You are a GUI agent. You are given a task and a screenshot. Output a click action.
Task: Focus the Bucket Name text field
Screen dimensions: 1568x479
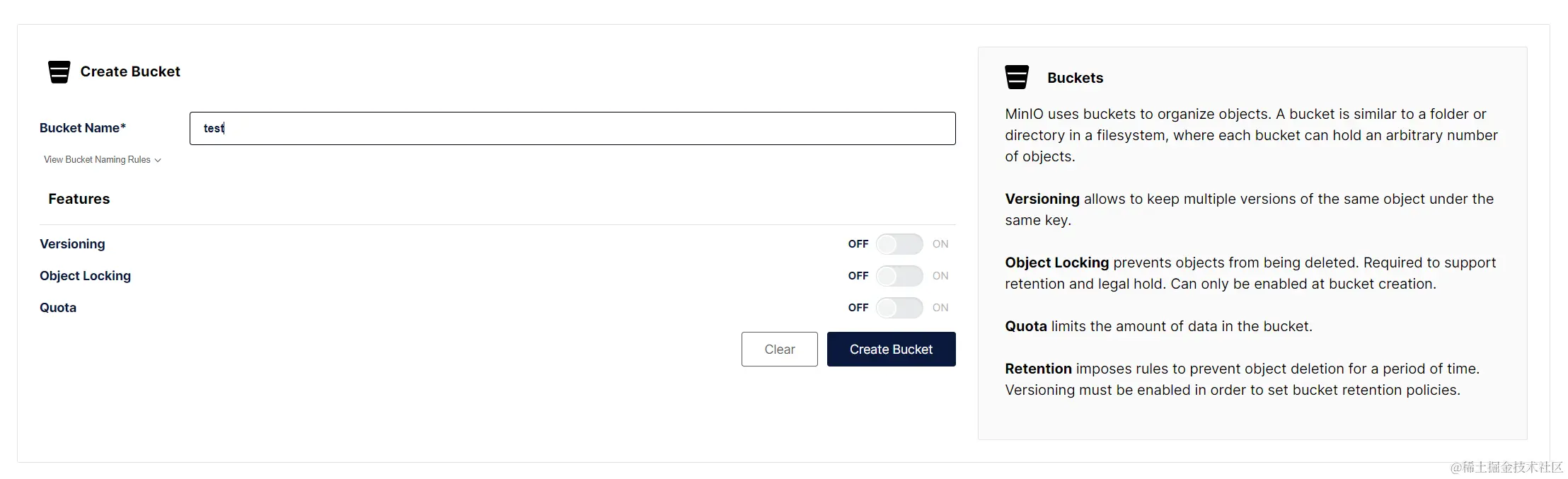(x=572, y=128)
